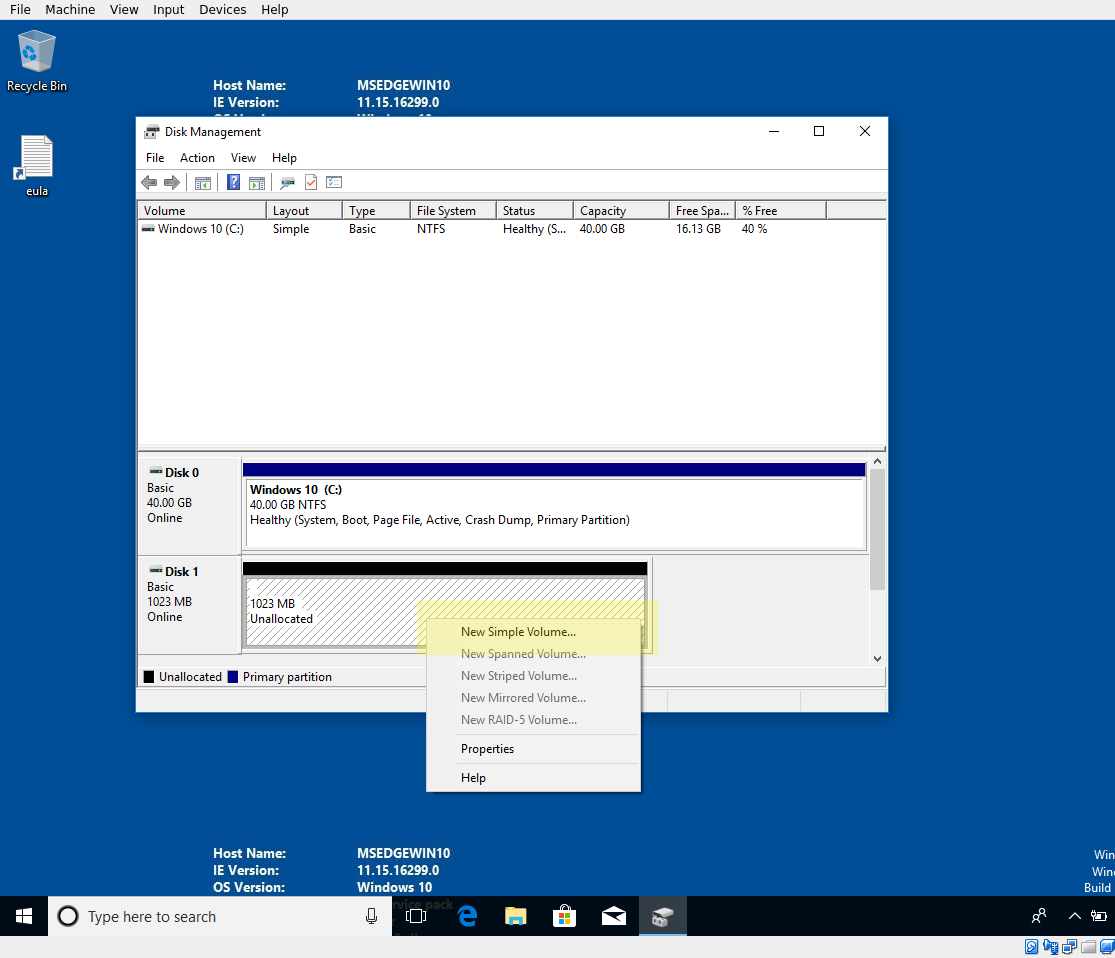Choose New Simple Volume from context menu

pos(533,632)
